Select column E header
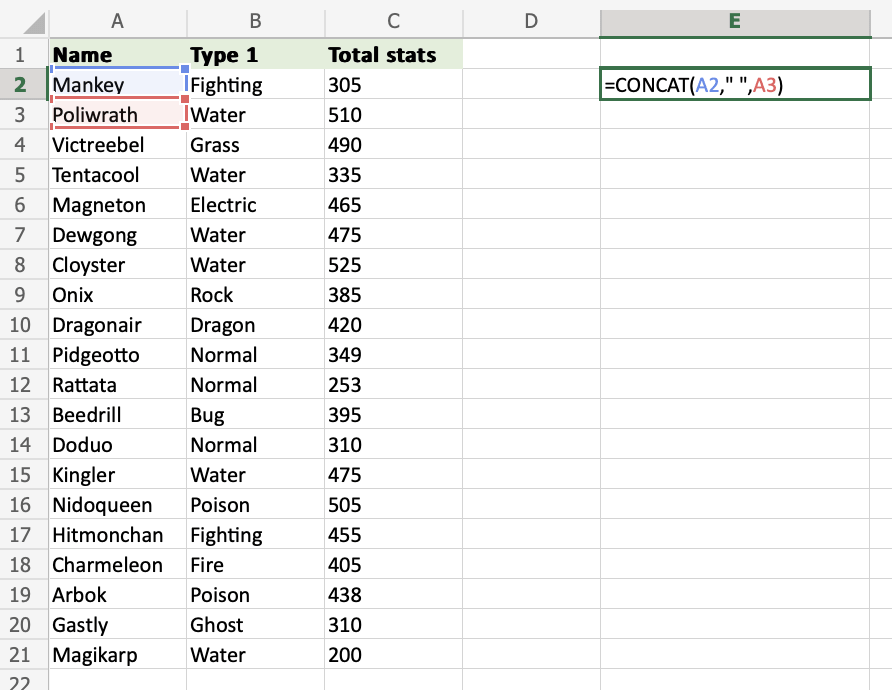 tap(735, 20)
